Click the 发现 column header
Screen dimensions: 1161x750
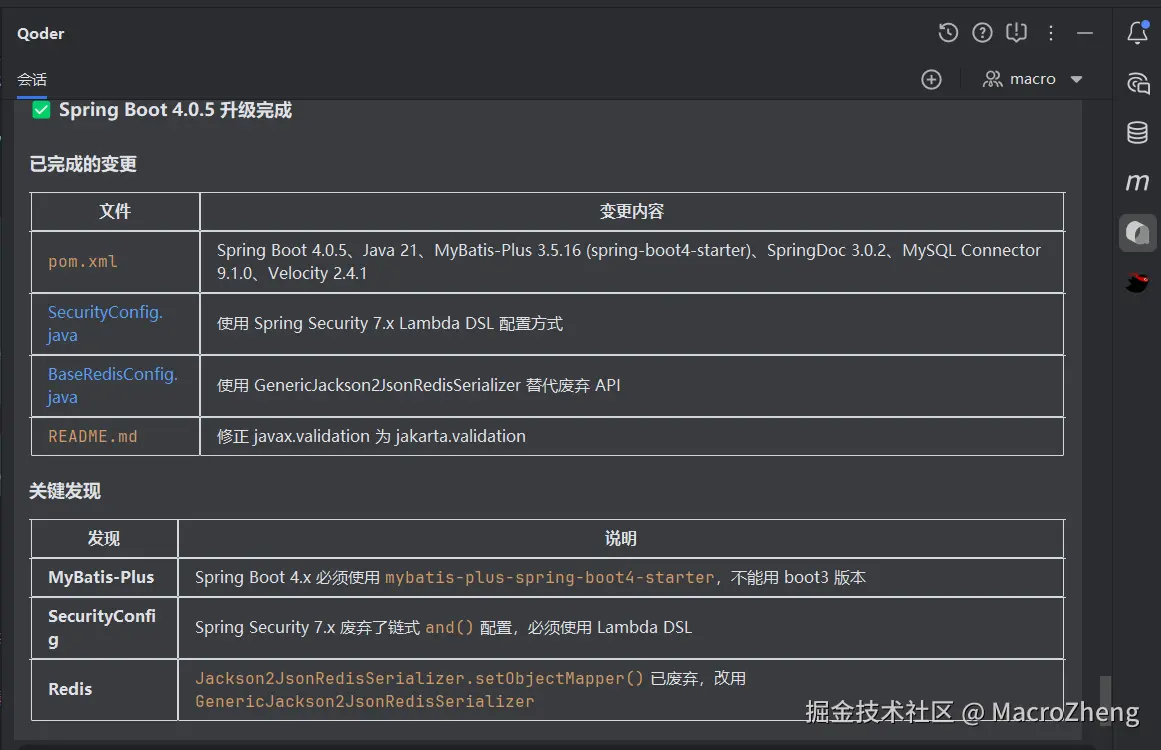click(104, 539)
